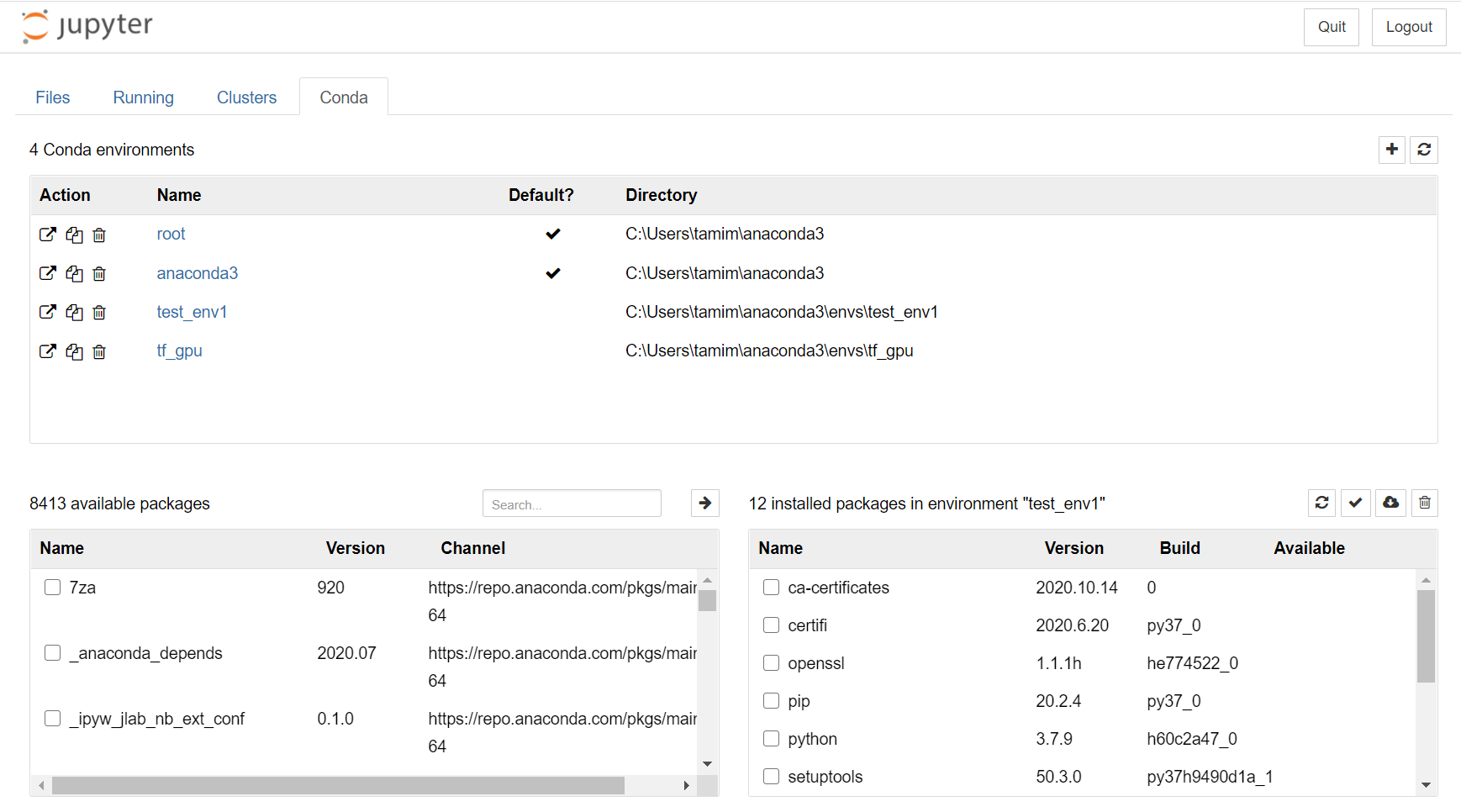Focus the package Search field
This screenshot has width=1461, height=812.
(x=572, y=504)
